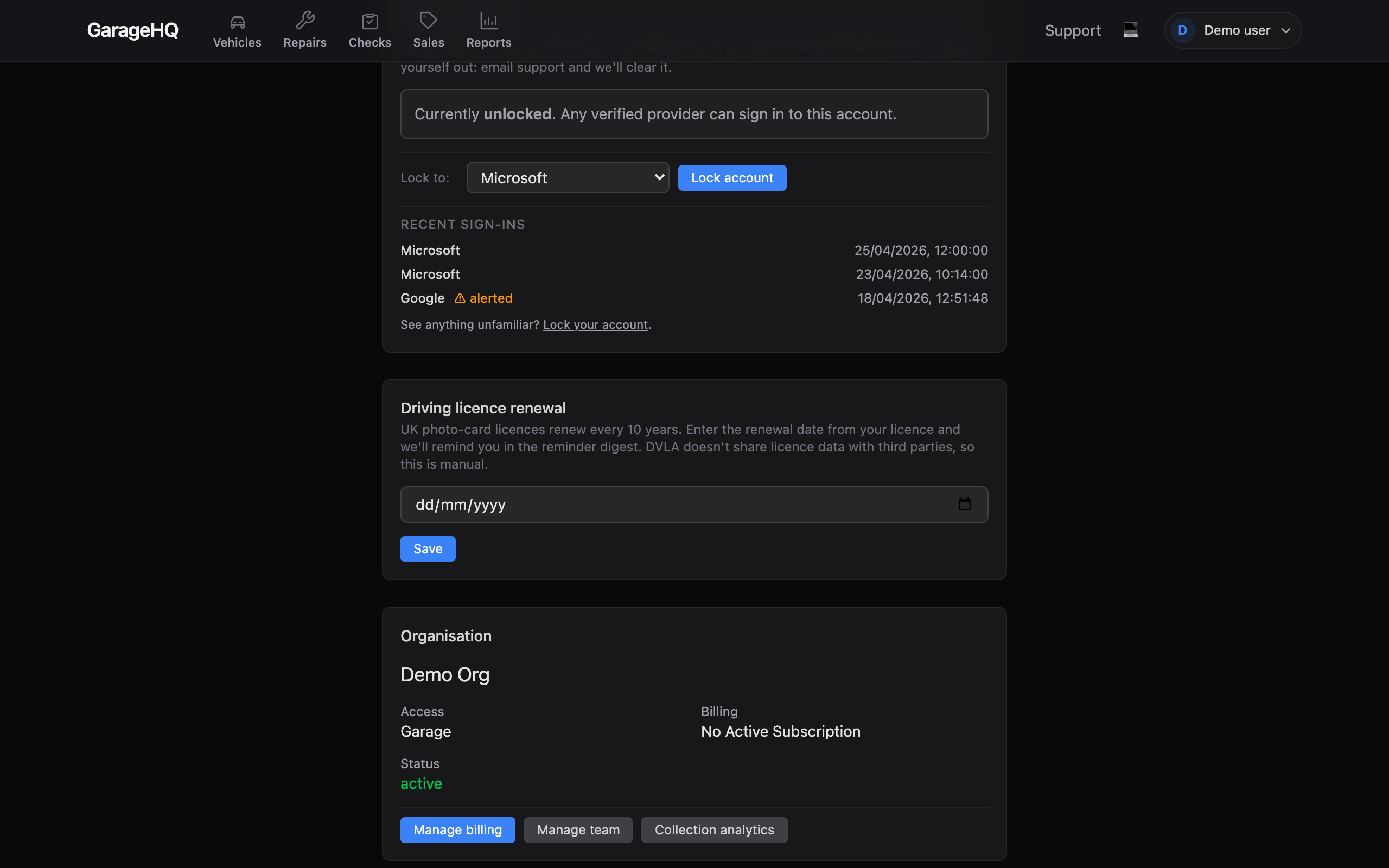
Task: Click the Garage access value
Action: click(x=425, y=731)
